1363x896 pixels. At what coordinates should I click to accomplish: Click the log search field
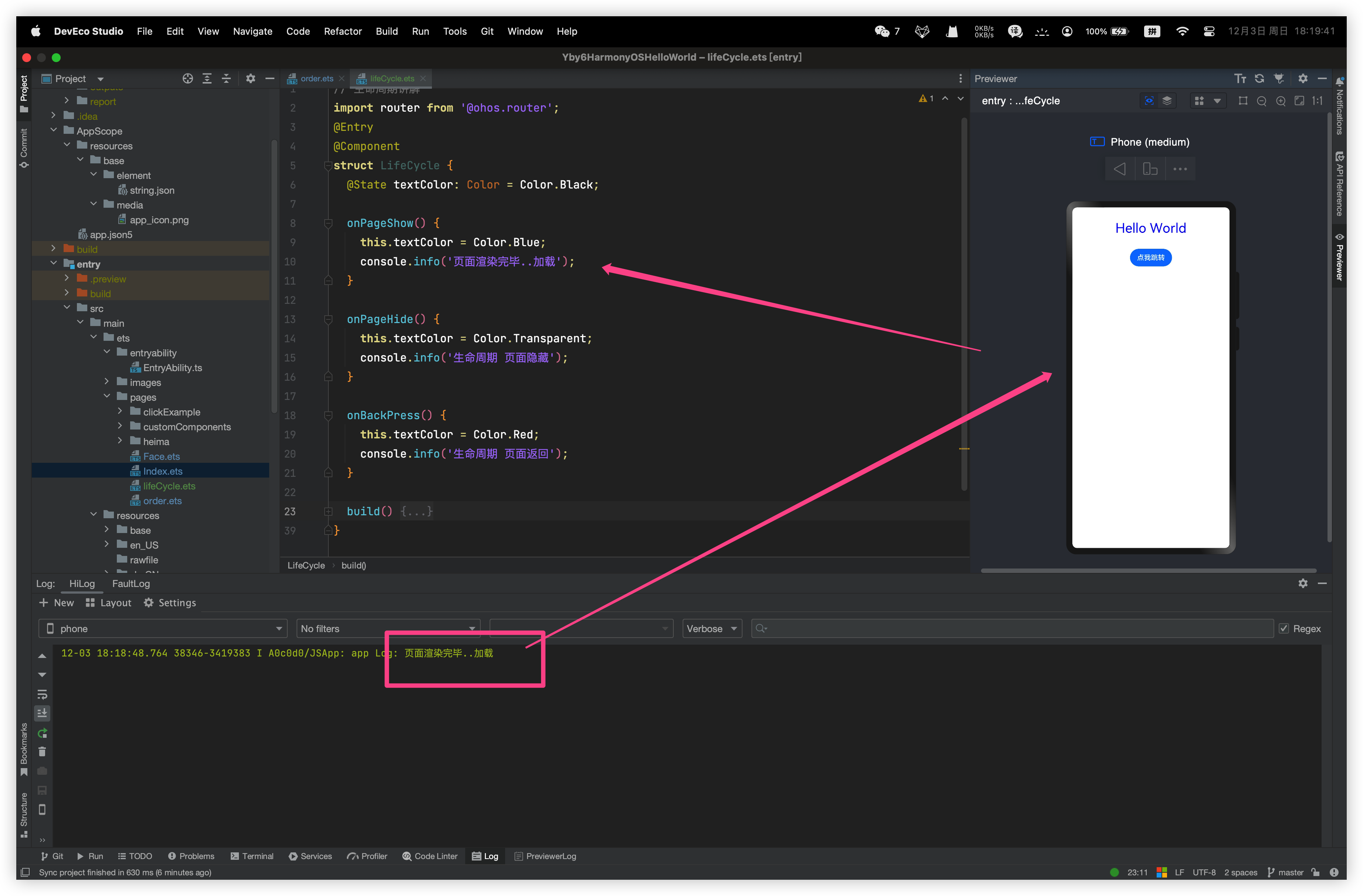click(x=1012, y=629)
